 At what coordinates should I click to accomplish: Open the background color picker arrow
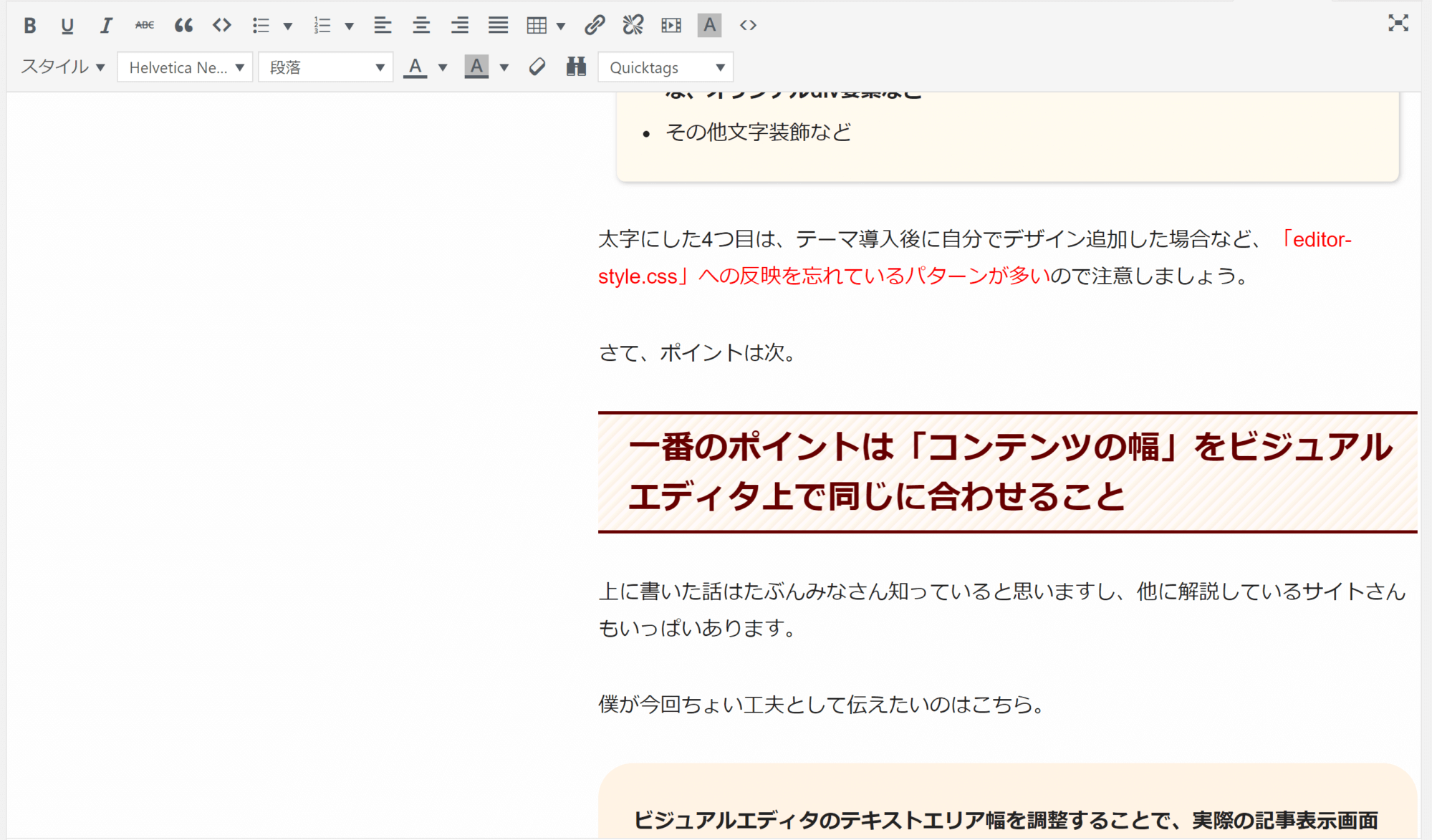[504, 68]
